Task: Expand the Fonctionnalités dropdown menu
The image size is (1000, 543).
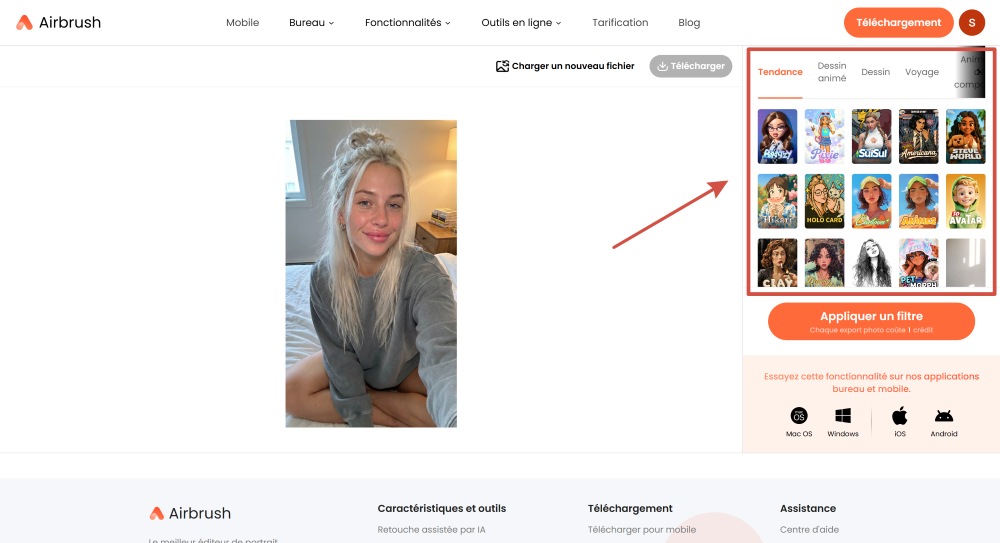Action: (408, 22)
